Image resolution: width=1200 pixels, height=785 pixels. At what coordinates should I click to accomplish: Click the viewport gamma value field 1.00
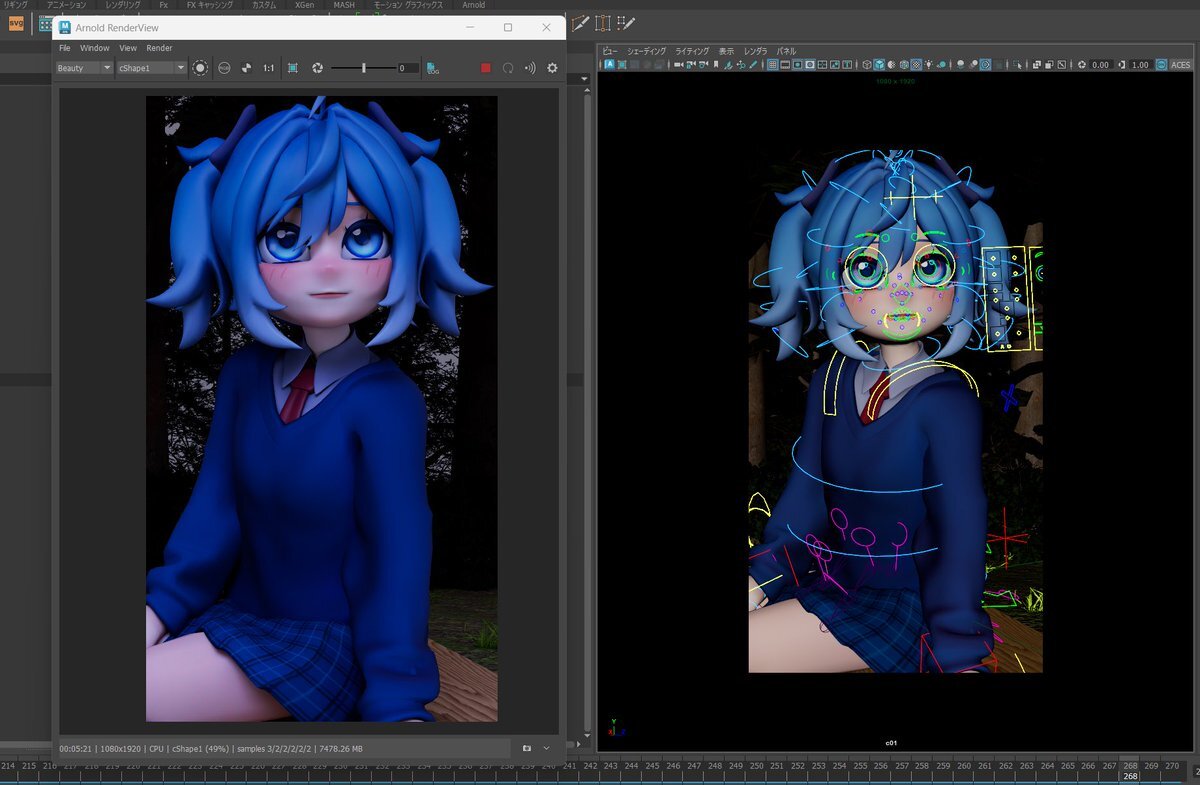coord(1139,65)
